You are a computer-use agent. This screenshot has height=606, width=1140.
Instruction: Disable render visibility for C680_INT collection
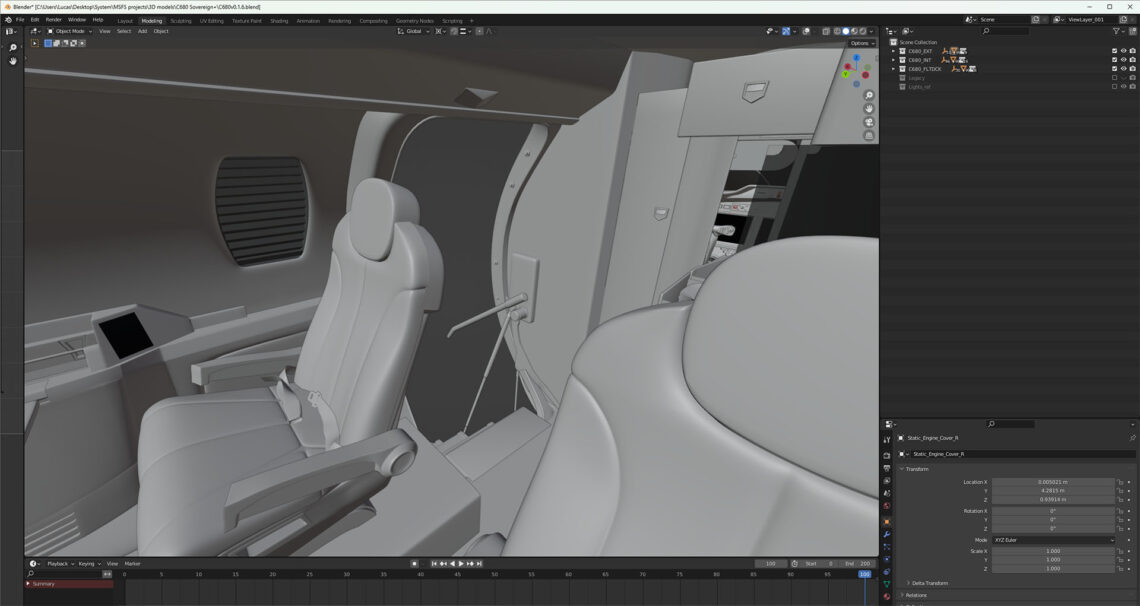pyautogui.click(x=1132, y=60)
